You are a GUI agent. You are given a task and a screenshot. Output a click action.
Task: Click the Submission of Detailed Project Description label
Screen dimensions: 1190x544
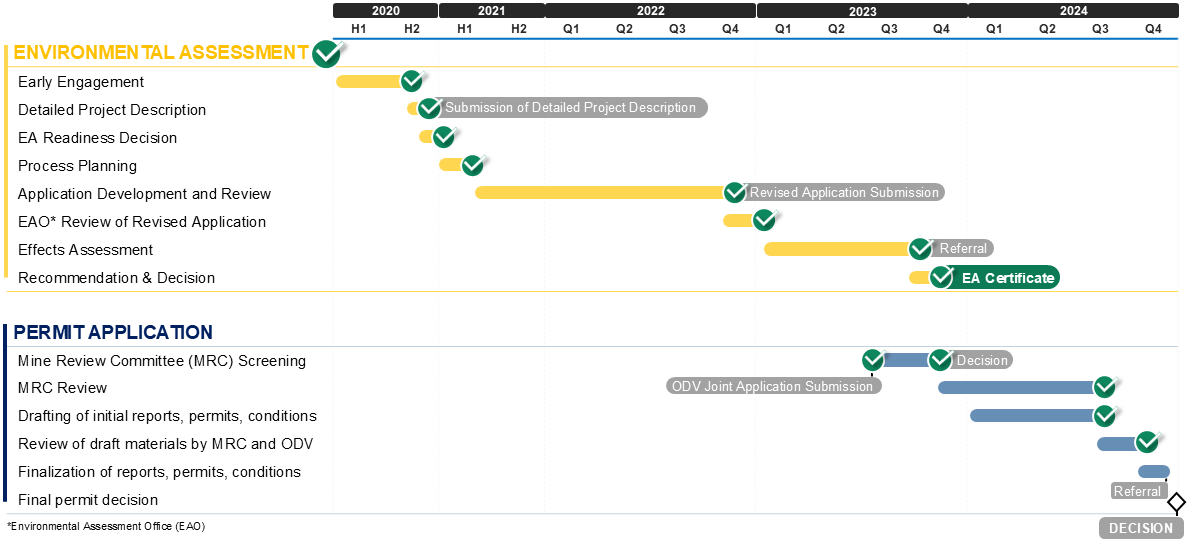[x=572, y=108]
